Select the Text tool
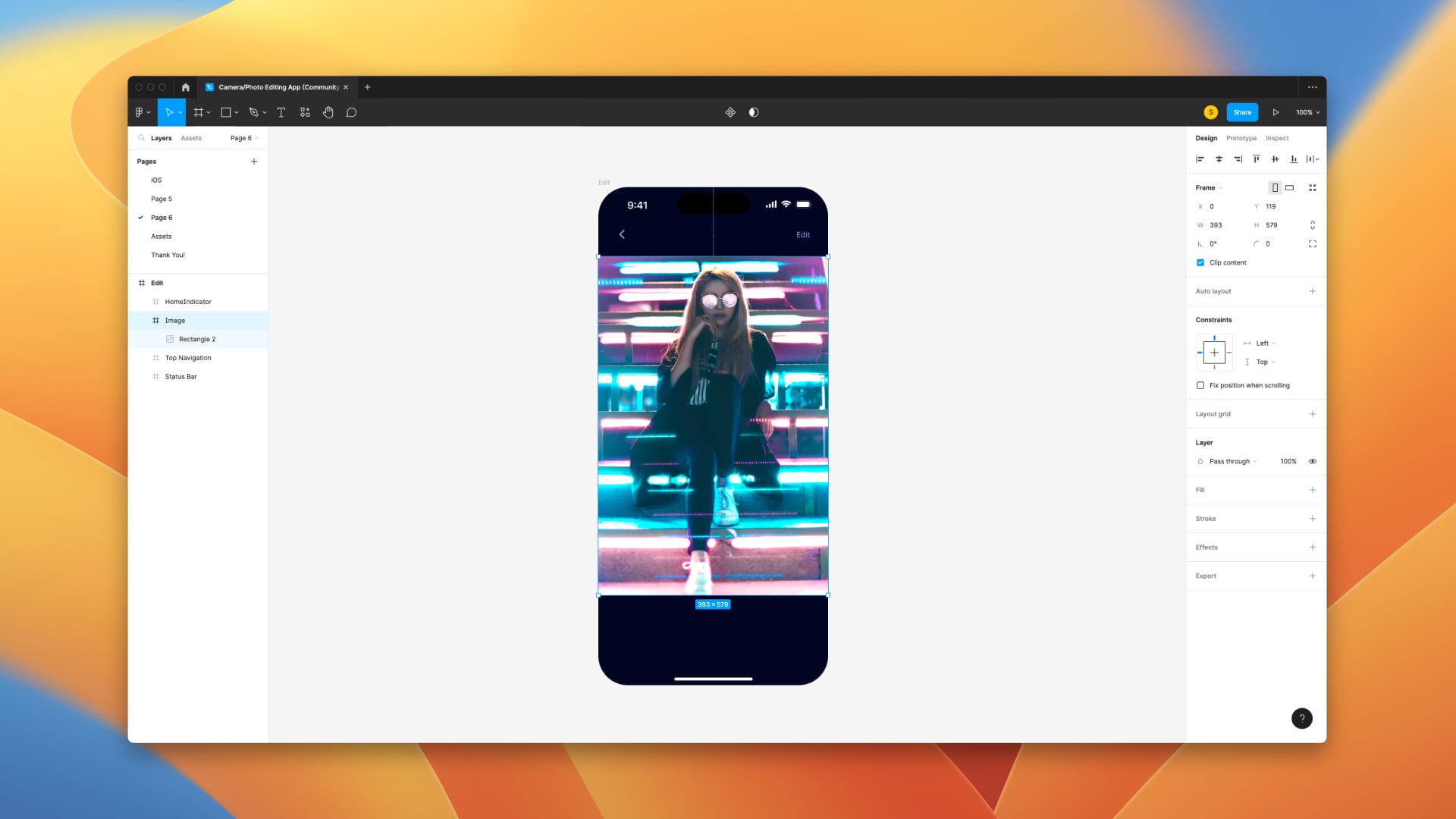Screen dimensions: 1456x819 tap(281, 111)
